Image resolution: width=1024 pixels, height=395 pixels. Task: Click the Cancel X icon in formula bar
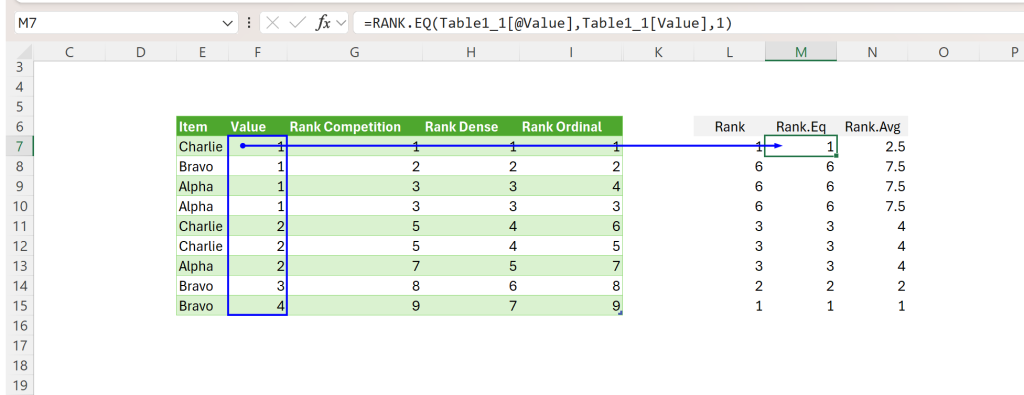coord(273,23)
